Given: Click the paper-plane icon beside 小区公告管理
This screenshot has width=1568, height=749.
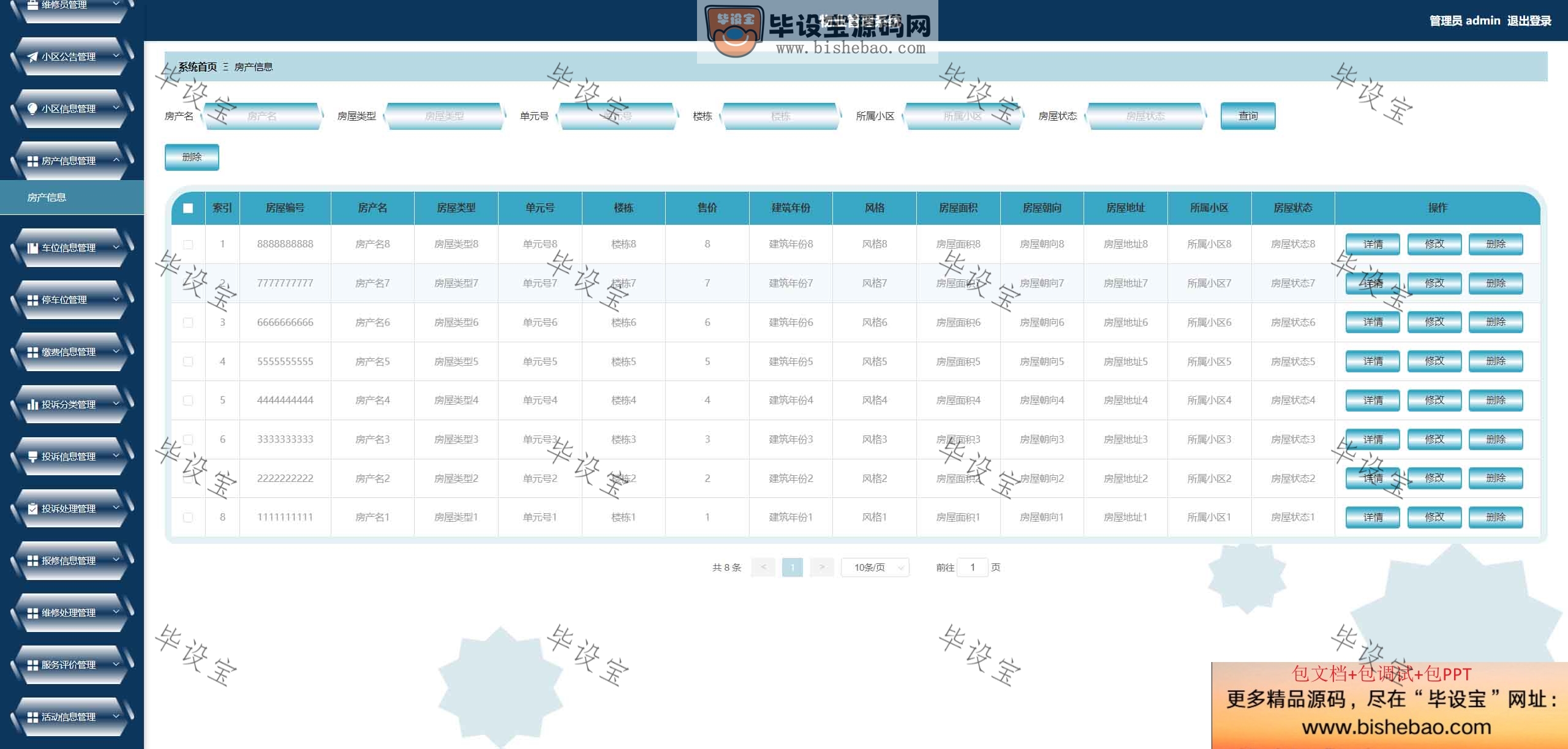Looking at the screenshot, I should [32, 57].
